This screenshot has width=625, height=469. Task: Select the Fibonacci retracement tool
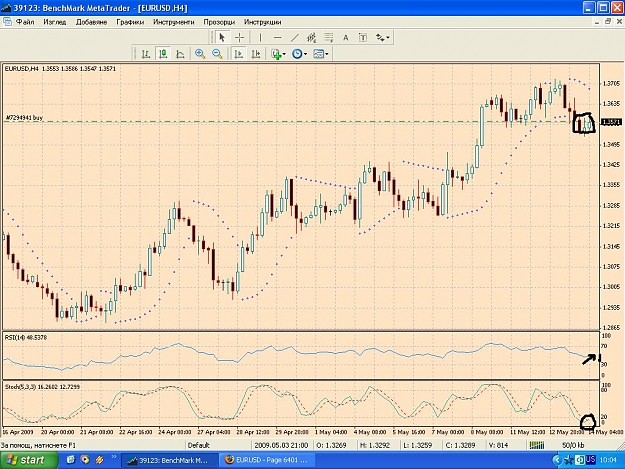click(x=329, y=38)
